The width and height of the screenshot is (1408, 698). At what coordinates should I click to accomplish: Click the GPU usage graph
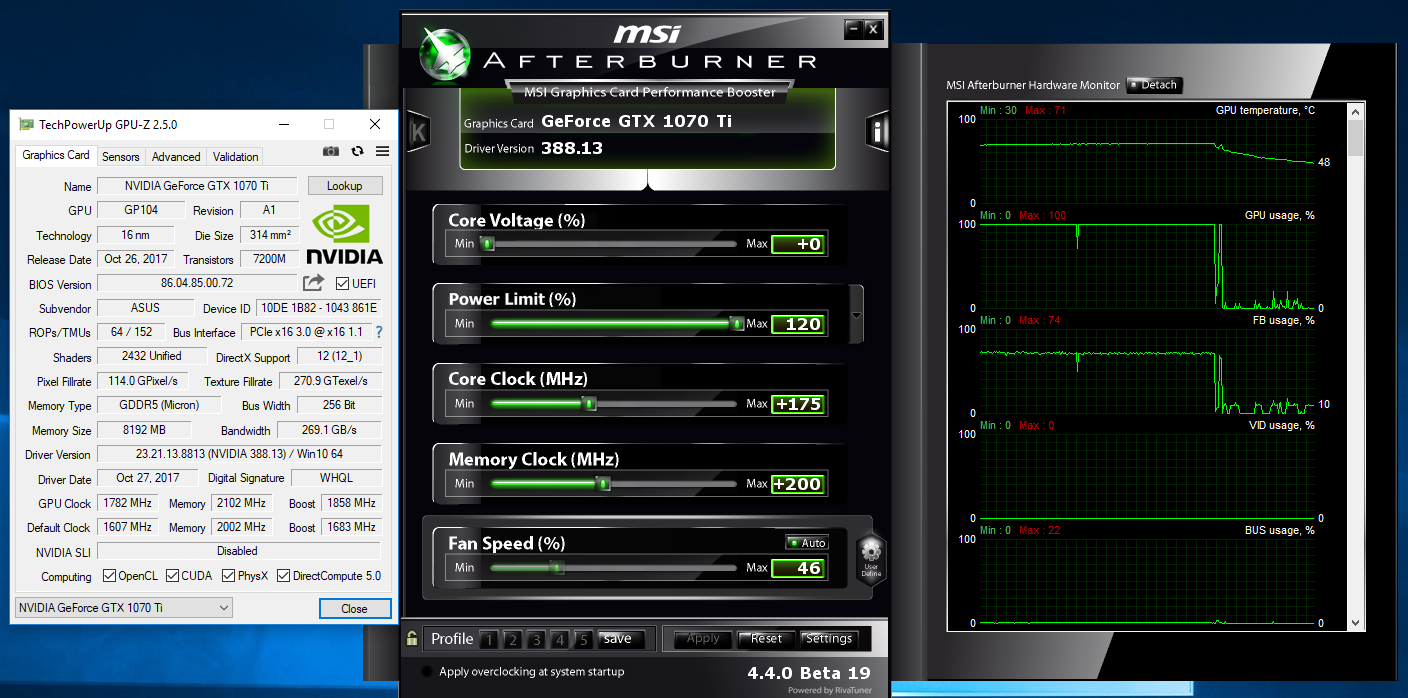click(x=1147, y=265)
